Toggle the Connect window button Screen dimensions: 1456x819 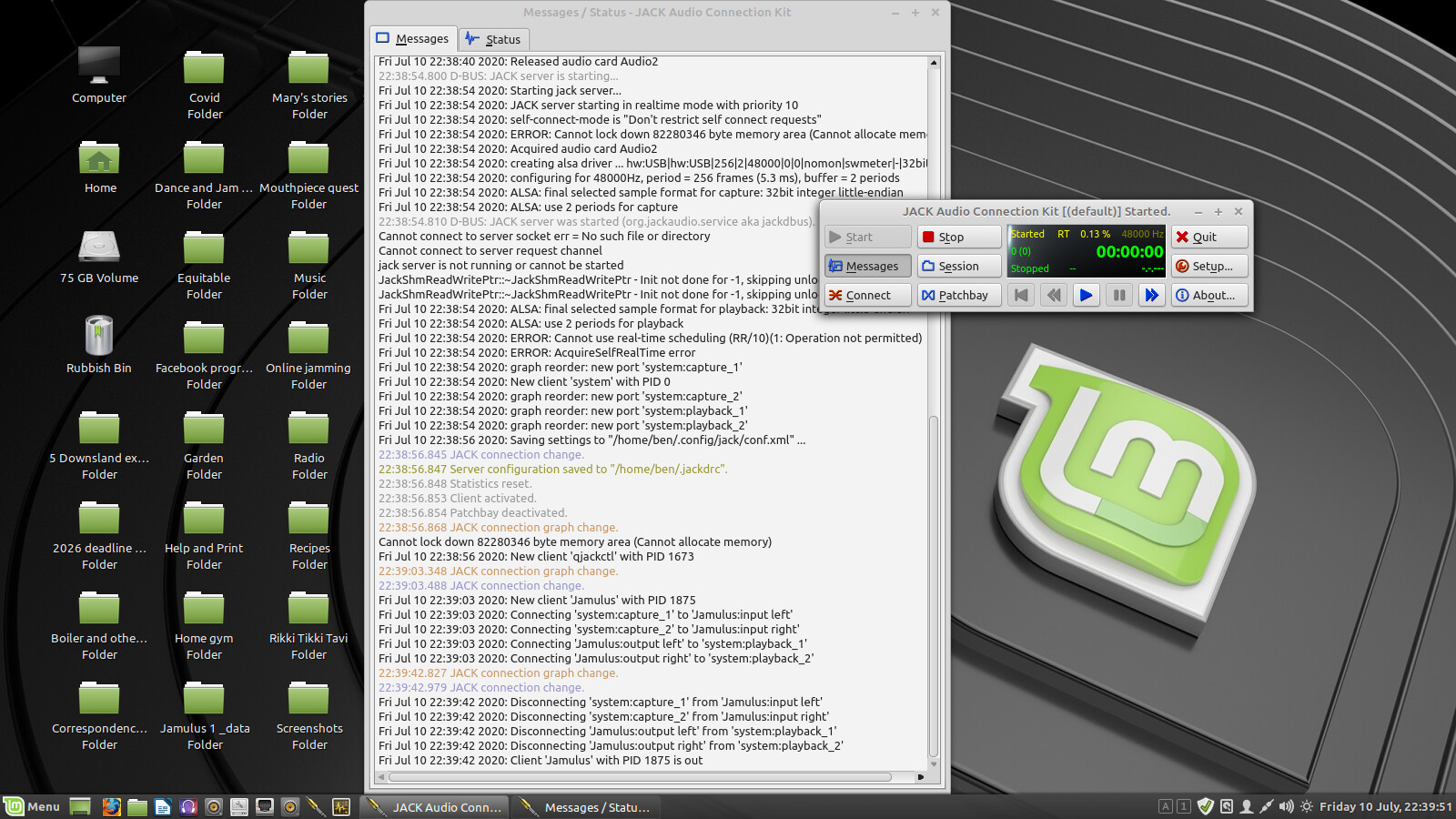tap(868, 295)
